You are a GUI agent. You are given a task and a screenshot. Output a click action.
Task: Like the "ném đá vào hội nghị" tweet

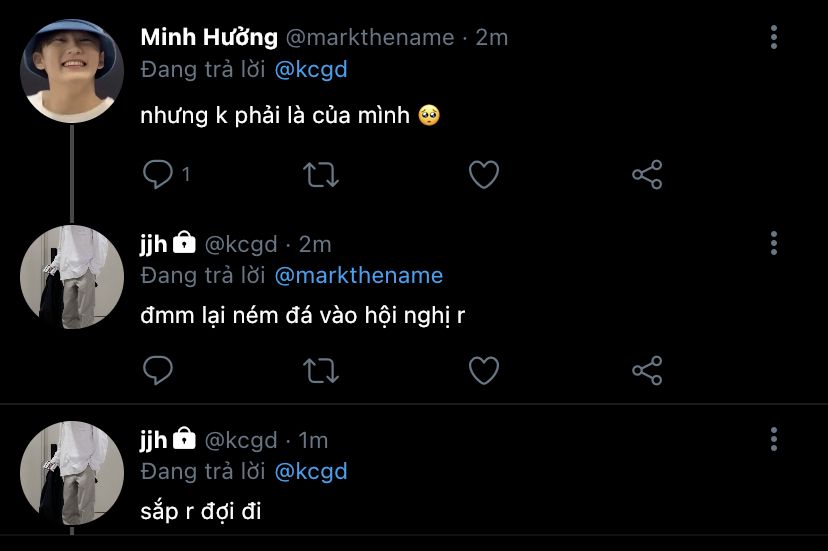point(484,371)
